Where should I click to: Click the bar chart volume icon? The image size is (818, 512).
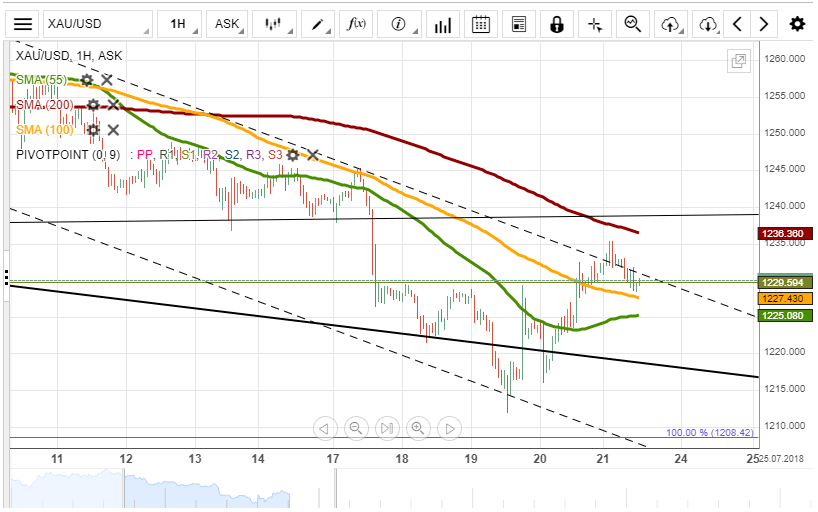(442, 24)
